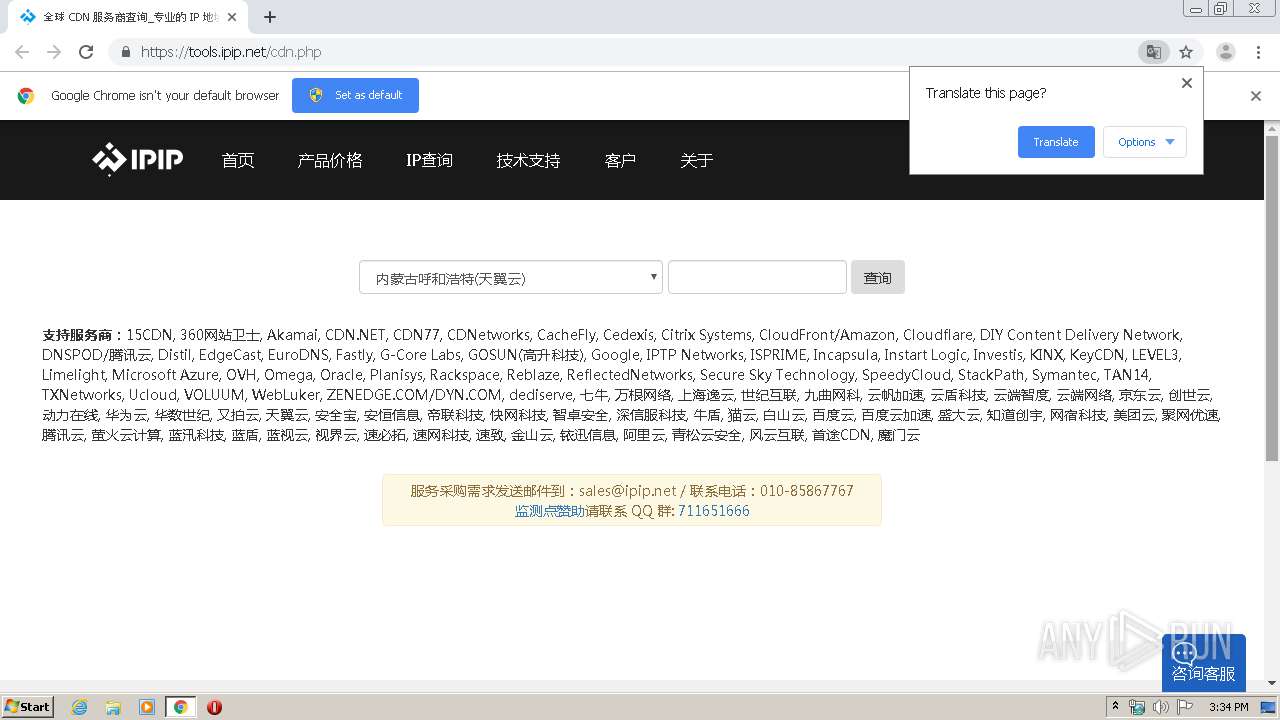This screenshot has height=720, width=1280.
Task: Focus the domain query input field
Action: tap(757, 277)
